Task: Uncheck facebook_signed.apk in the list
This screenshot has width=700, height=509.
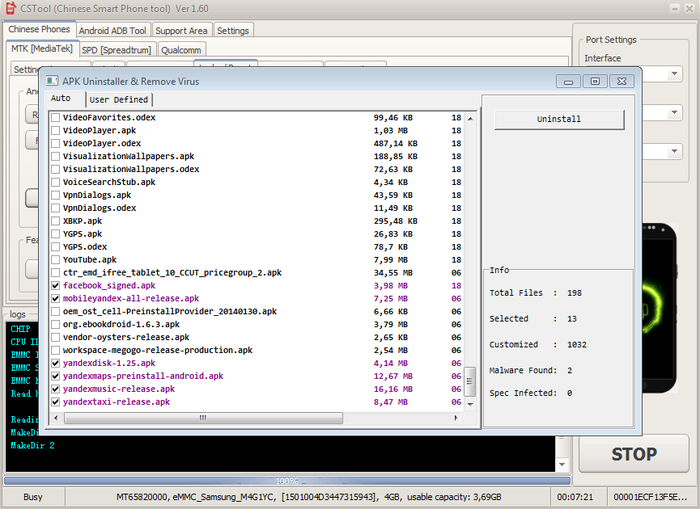Action: (56, 286)
